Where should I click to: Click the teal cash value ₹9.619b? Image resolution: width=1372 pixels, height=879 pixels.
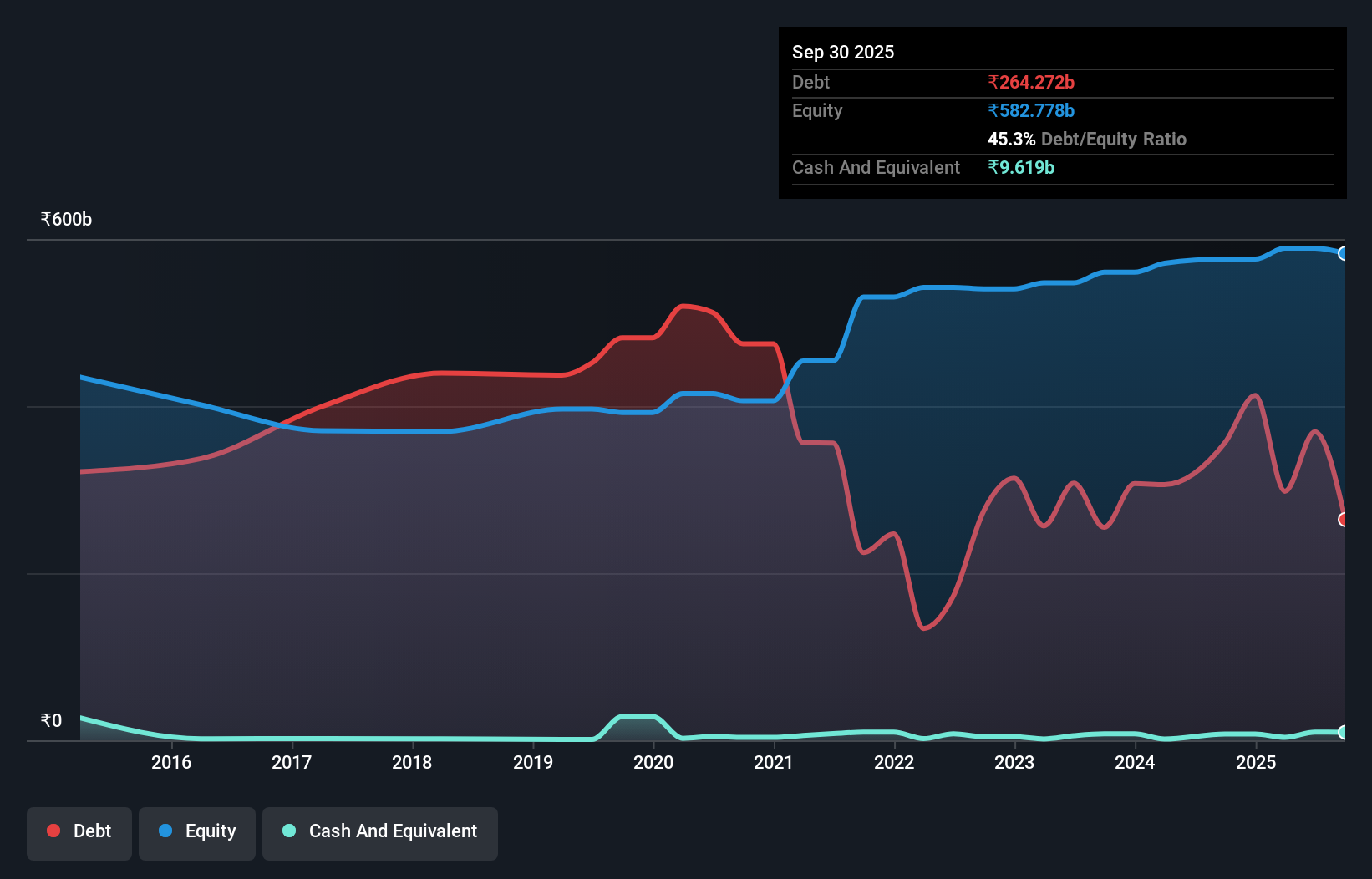[x=1021, y=167]
